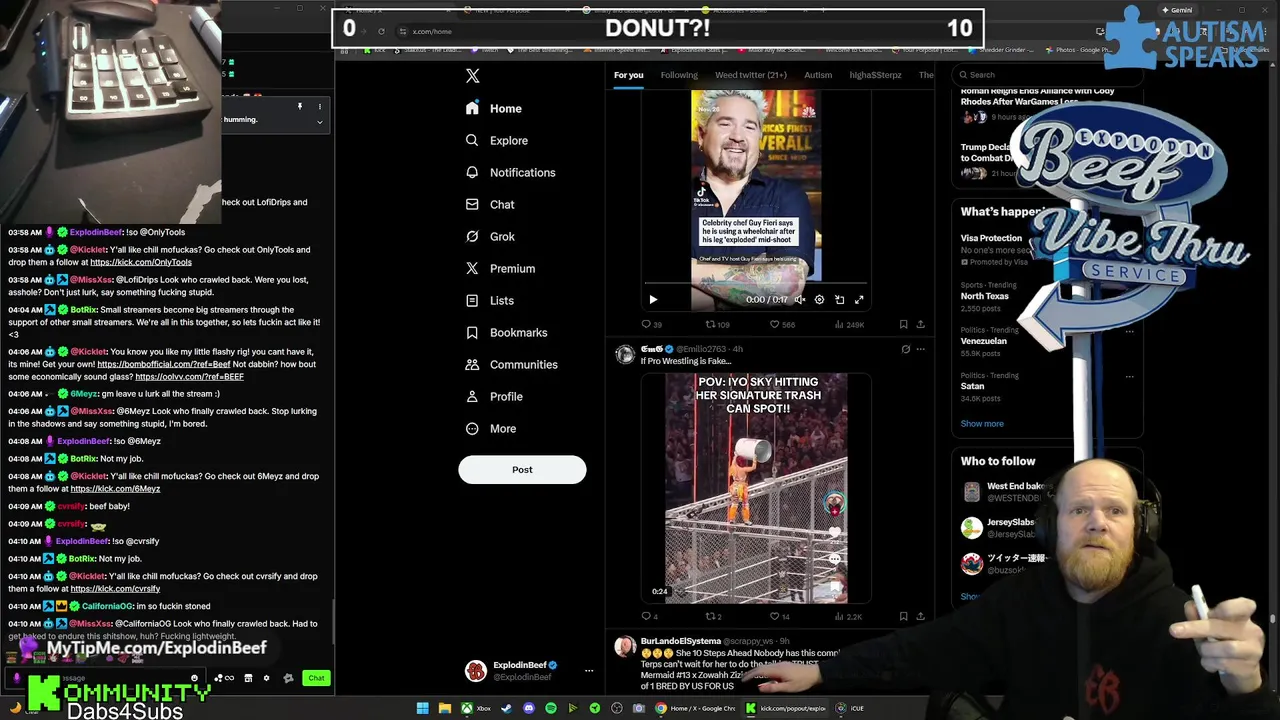Expand pinned message chevron in Kick chat
This screenshot has width=1280, height=720.
click(x=319, y=122)
